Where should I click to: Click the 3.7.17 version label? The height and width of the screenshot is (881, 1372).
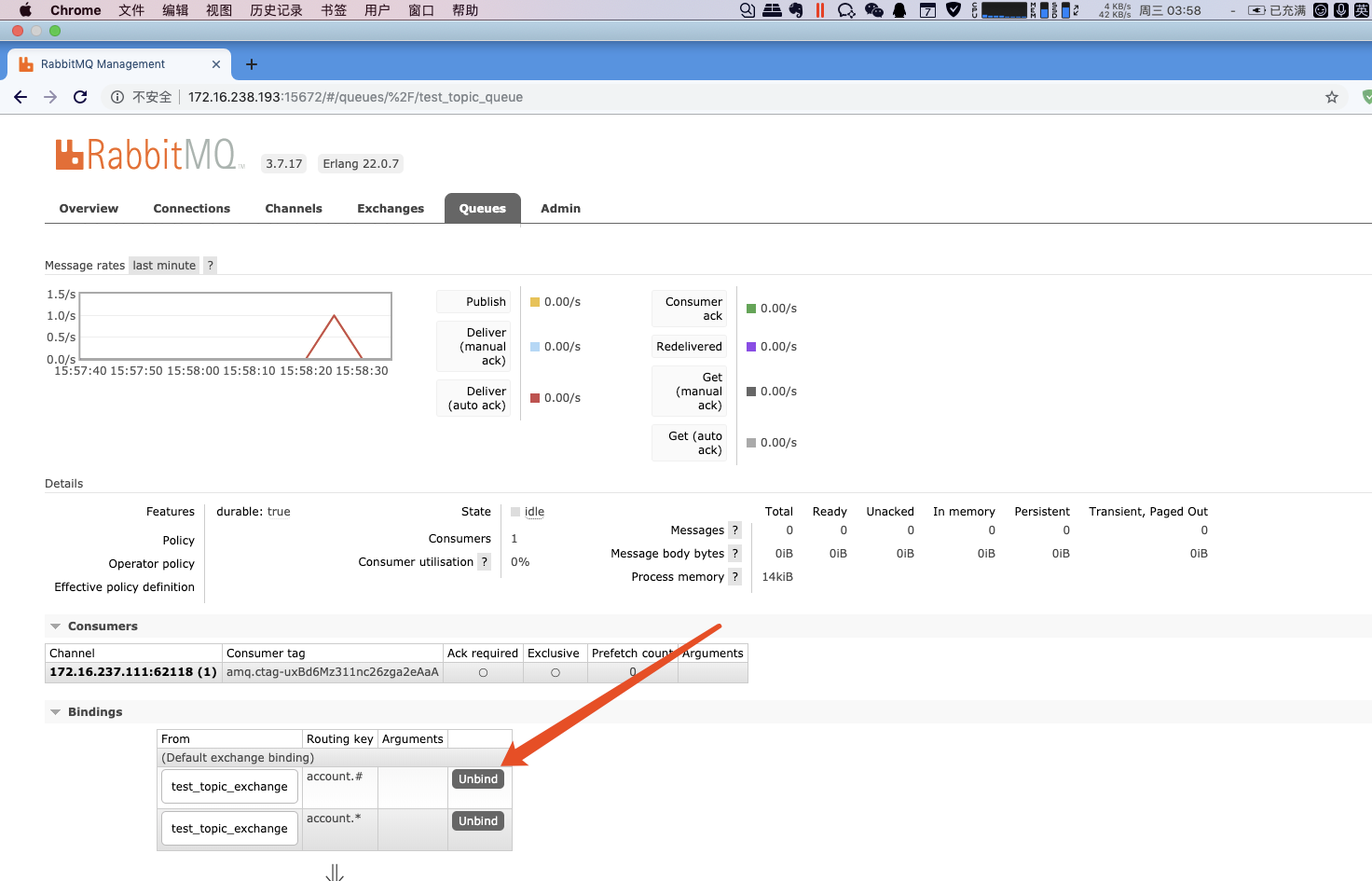coord(284,164)
